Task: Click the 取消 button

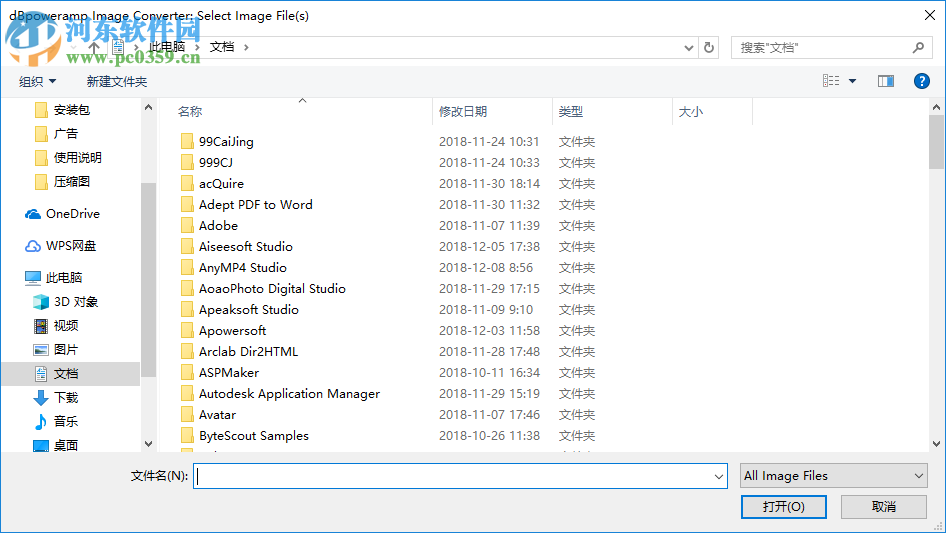Action: (x=884, y=506)
